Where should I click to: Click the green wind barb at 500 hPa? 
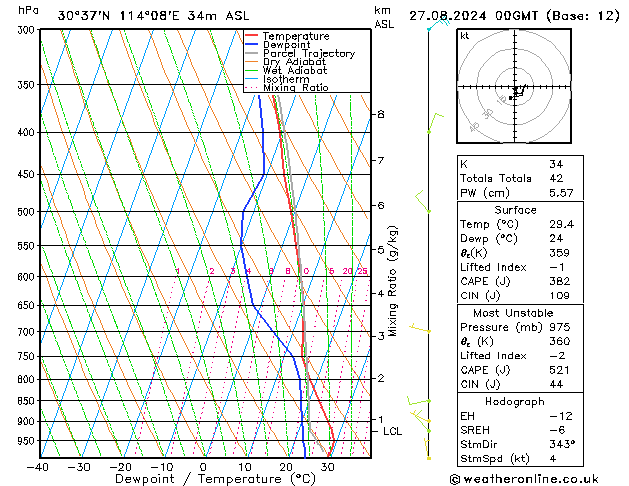423,202
